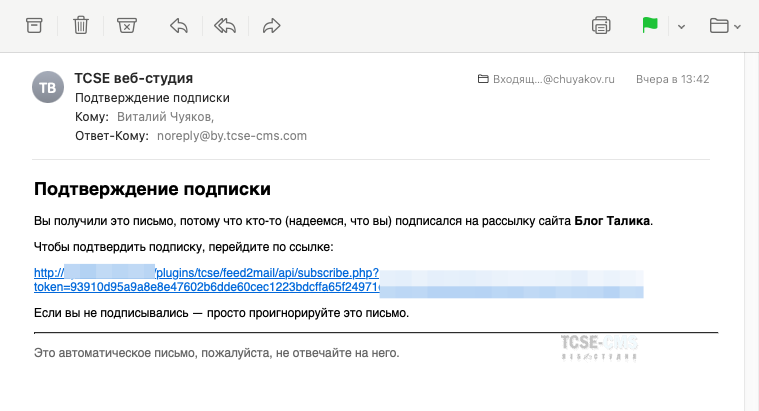This screenshot has height=411, width=759.
Task: Toggle the green flag on this message
Action: [650, 25]
